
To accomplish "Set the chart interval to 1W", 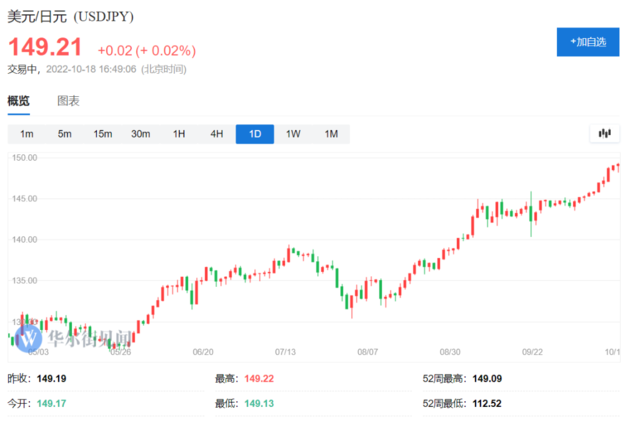I will [293, 134].
